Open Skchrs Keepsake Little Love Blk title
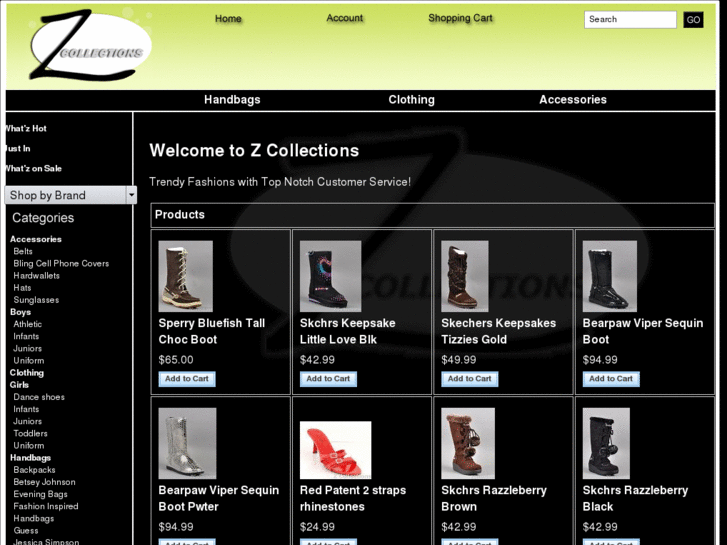727x545 pixels. coord(347,331)
